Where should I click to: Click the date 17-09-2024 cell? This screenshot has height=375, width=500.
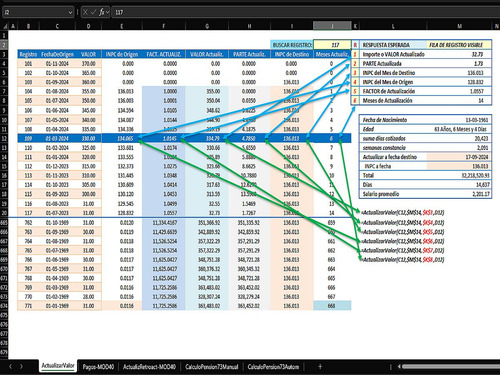tap(459, 157)
